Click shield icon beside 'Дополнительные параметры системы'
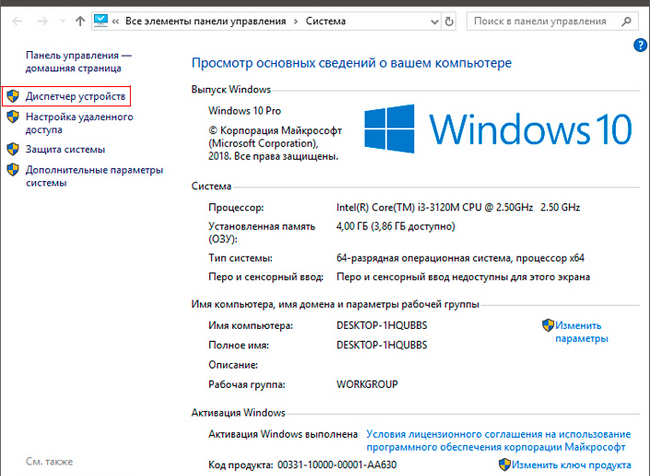 coord(13,169)
